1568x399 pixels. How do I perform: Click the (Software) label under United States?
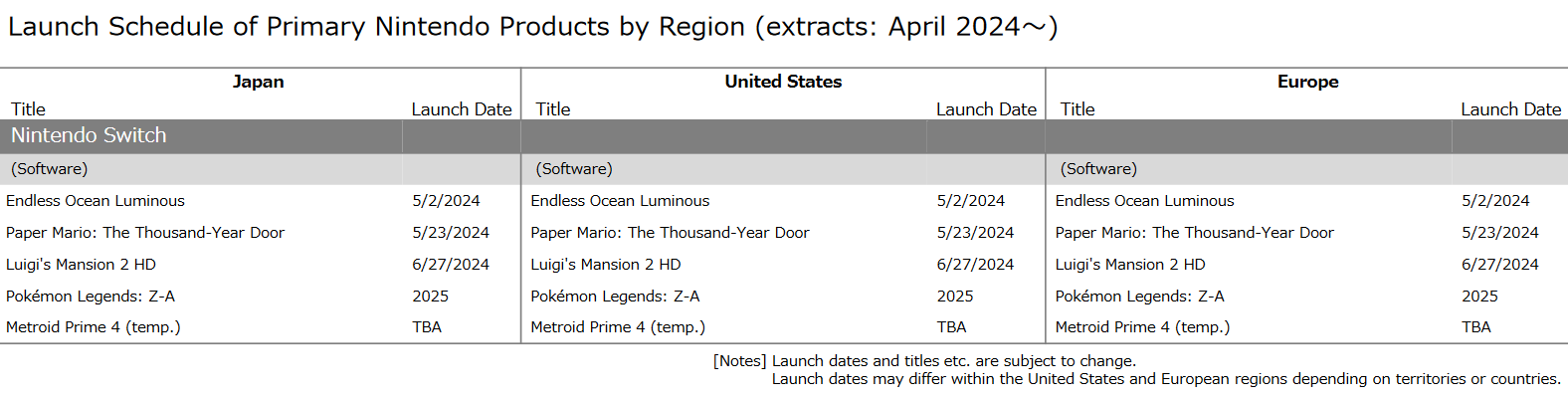click(x=574, y=169)
